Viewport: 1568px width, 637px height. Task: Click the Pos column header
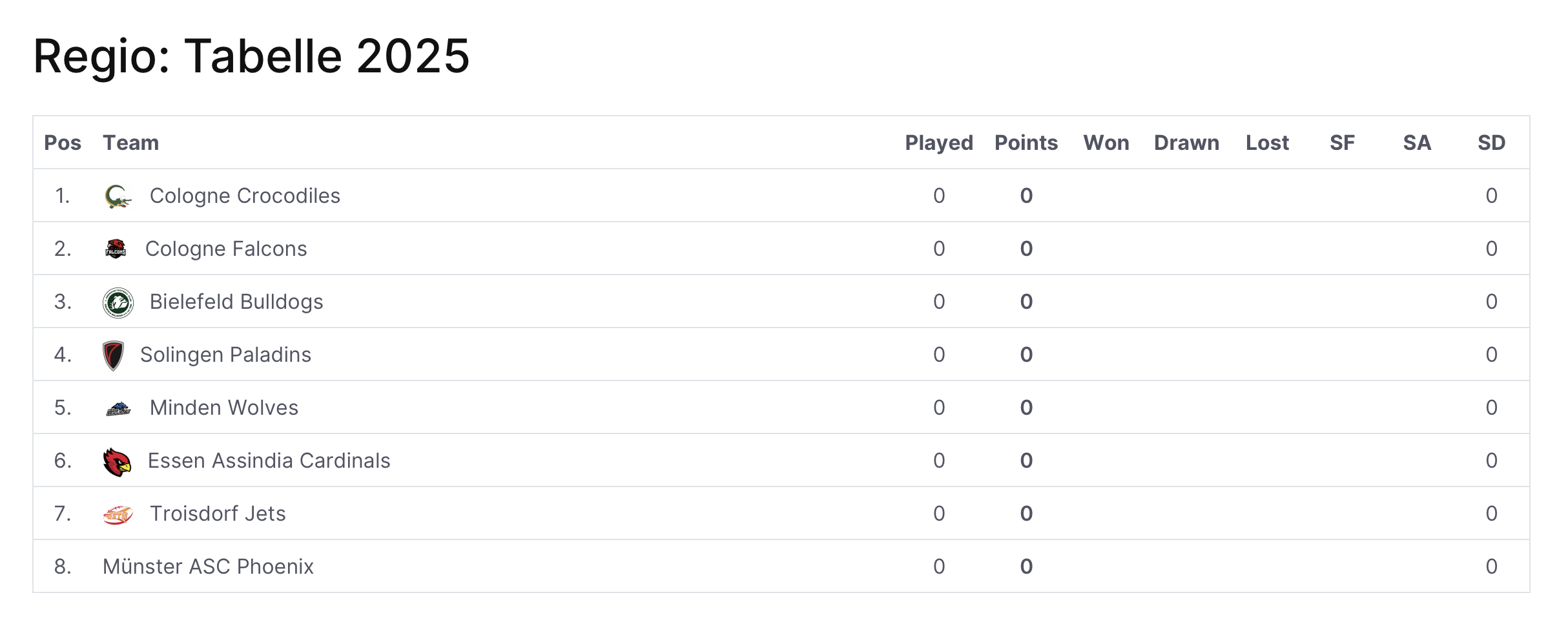tap(63, 143)
